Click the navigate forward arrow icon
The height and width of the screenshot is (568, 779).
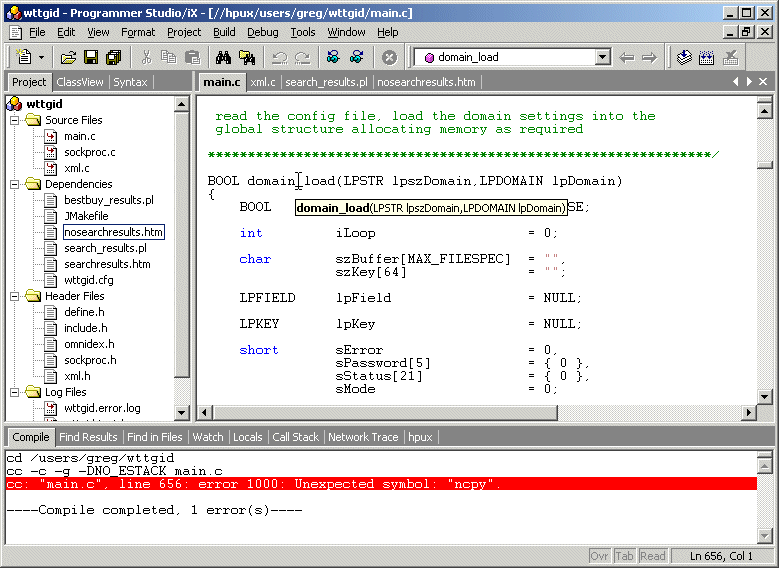coord(649,58)
